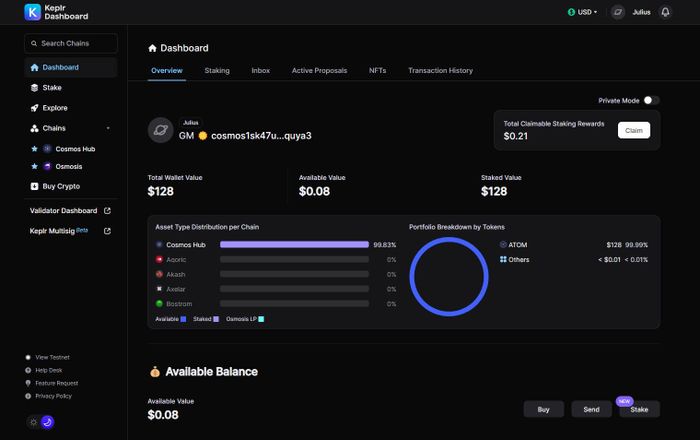
Task: Click the Cosmos Hub star favorite icon
Action: pyautogui.click(x=34, y=149)
